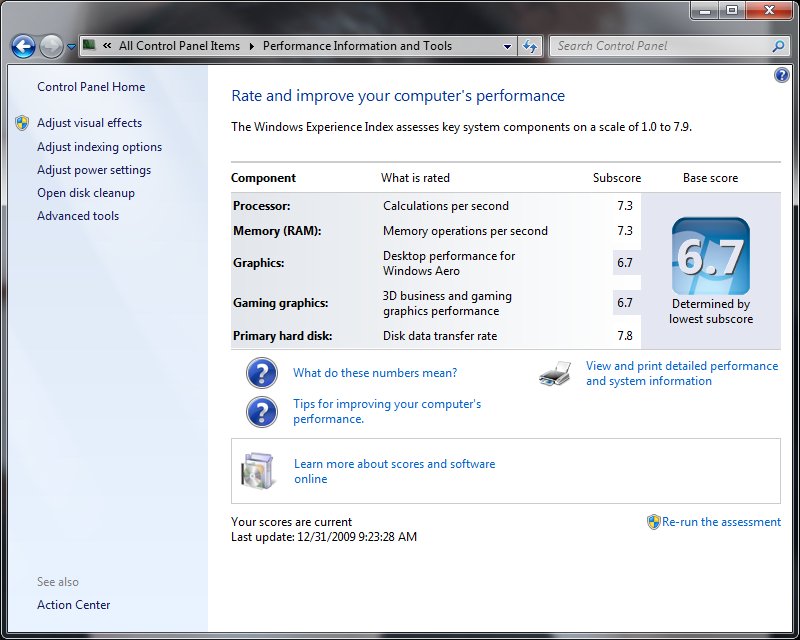Open Adjust visual effects
Image resolution: width=800 pixels, height=640 pixels.
[89, 123]
